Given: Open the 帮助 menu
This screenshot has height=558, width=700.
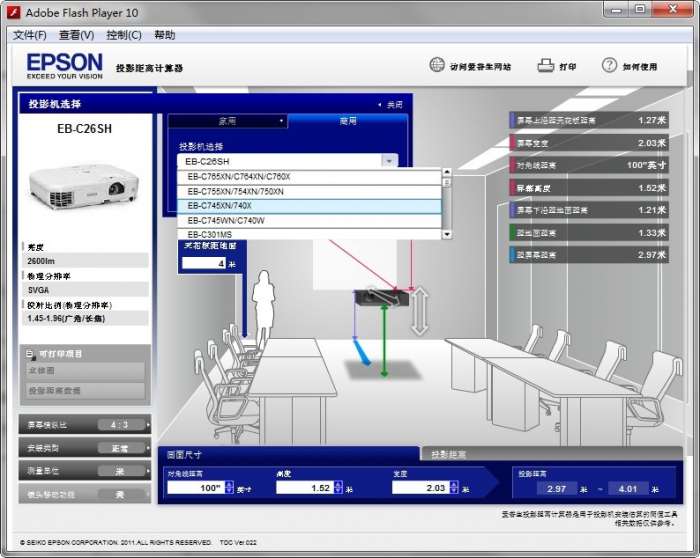Looking at the screenshot, I should pyautogui.click(x=165, y=35).
